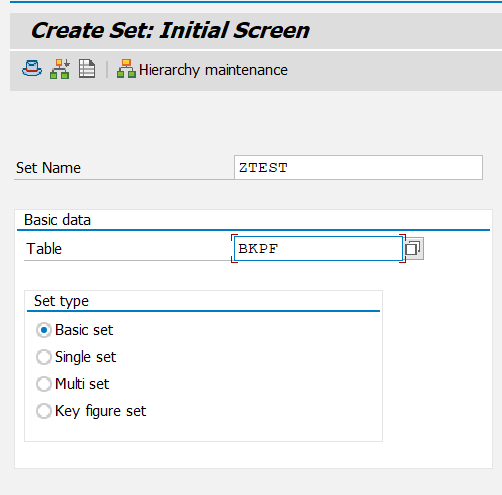Choose the Multi set radio button
This screenshot has height=495, width=502.
[44, 384]
